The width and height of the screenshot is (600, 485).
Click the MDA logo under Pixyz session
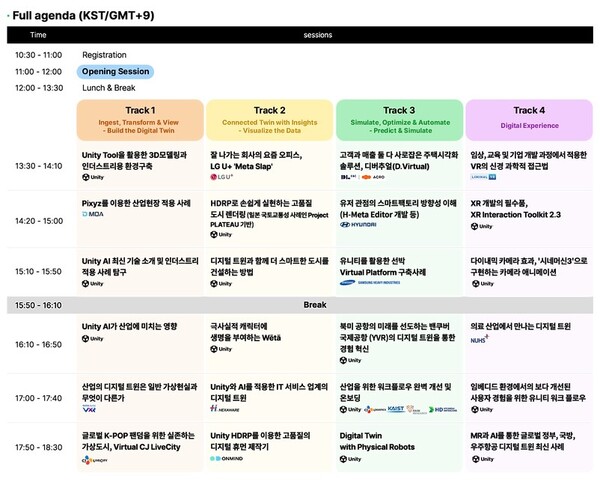(x=92, y=214)
